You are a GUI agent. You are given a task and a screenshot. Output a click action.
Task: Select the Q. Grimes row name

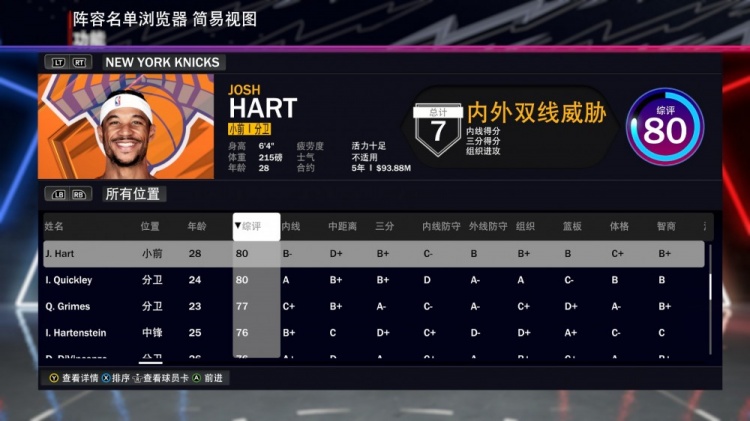(x=67, y=306)
